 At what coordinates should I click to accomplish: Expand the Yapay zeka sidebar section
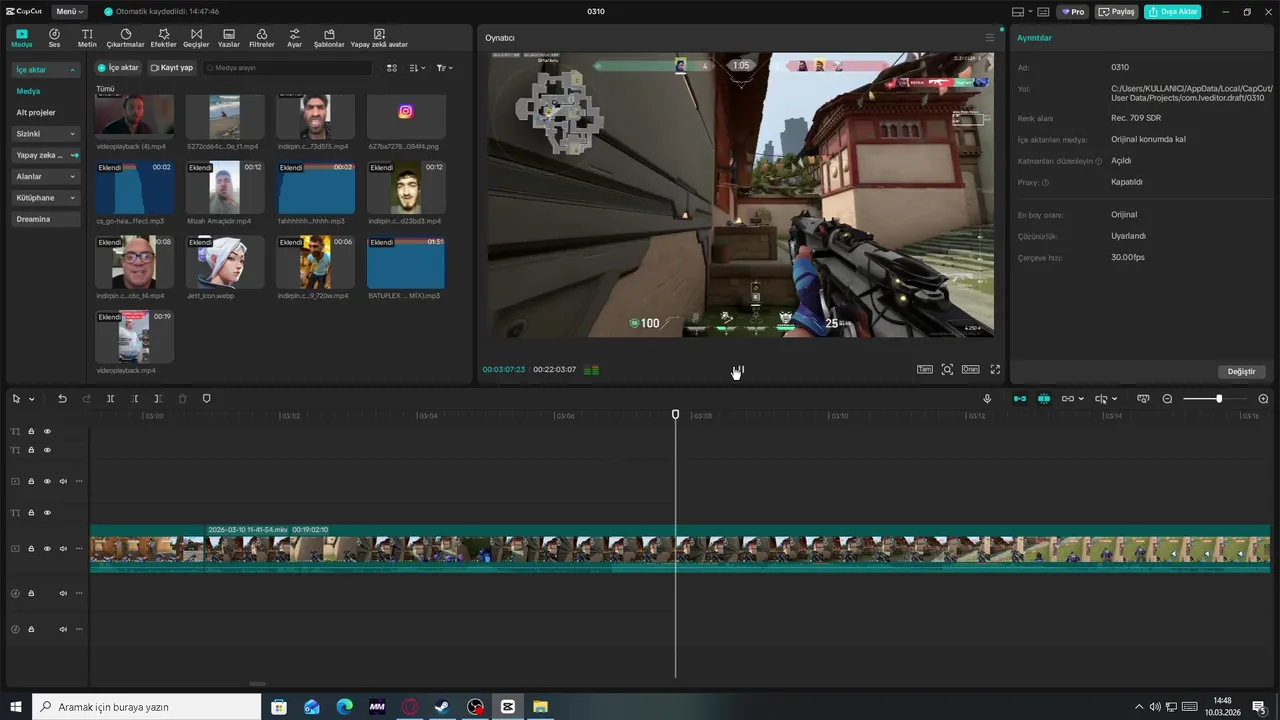point(45,155)
